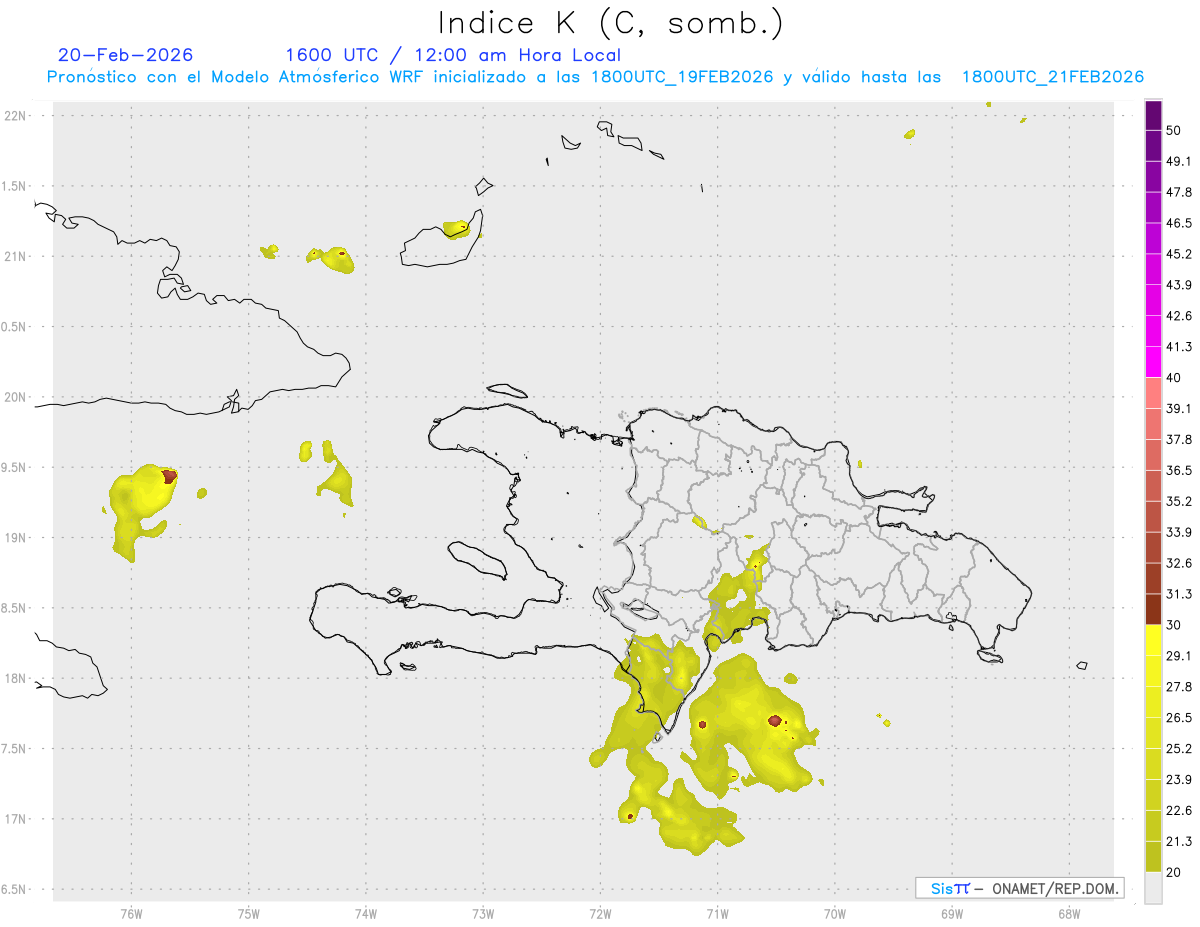Click the "32.6" color scale value
The width and height of the screenshot is (1200, 927).
[1179, 563]
